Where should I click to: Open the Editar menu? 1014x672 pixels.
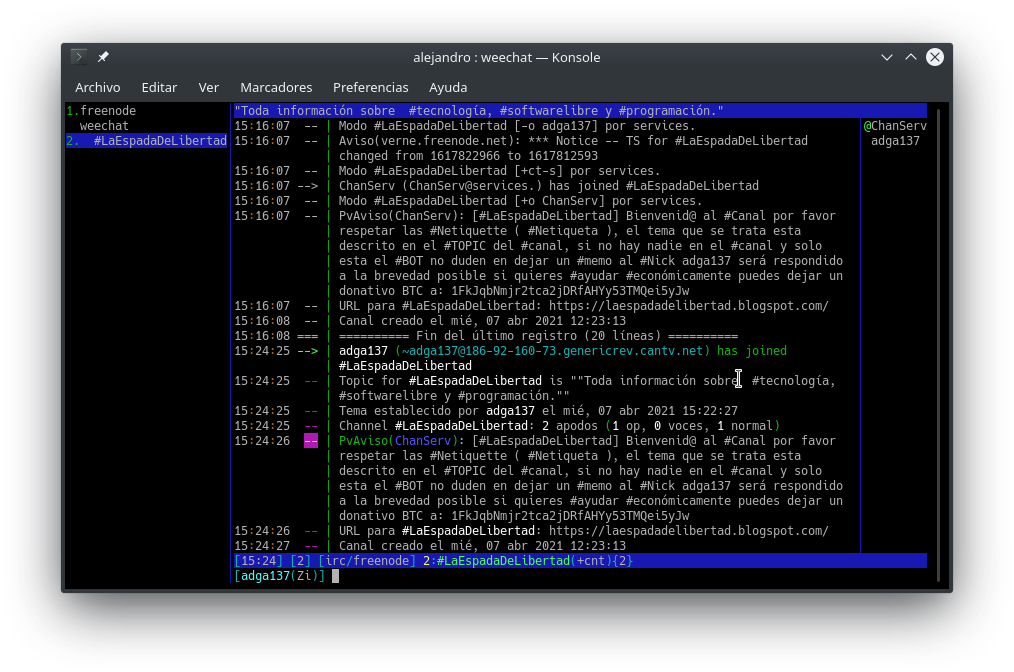click(x=159, y=87)
